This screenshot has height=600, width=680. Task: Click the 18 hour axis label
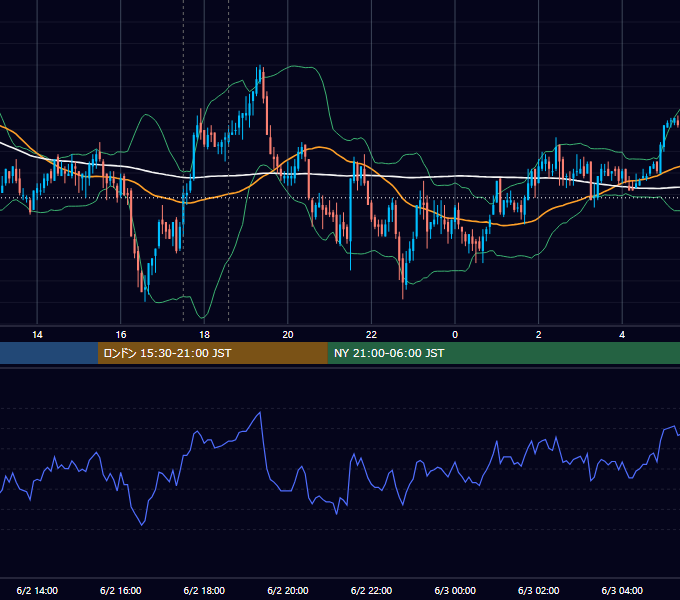point(204,335)
